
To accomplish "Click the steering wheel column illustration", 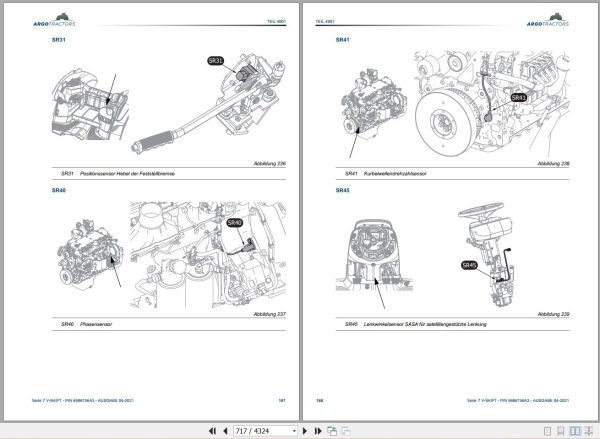I will (x=487, y=255).
